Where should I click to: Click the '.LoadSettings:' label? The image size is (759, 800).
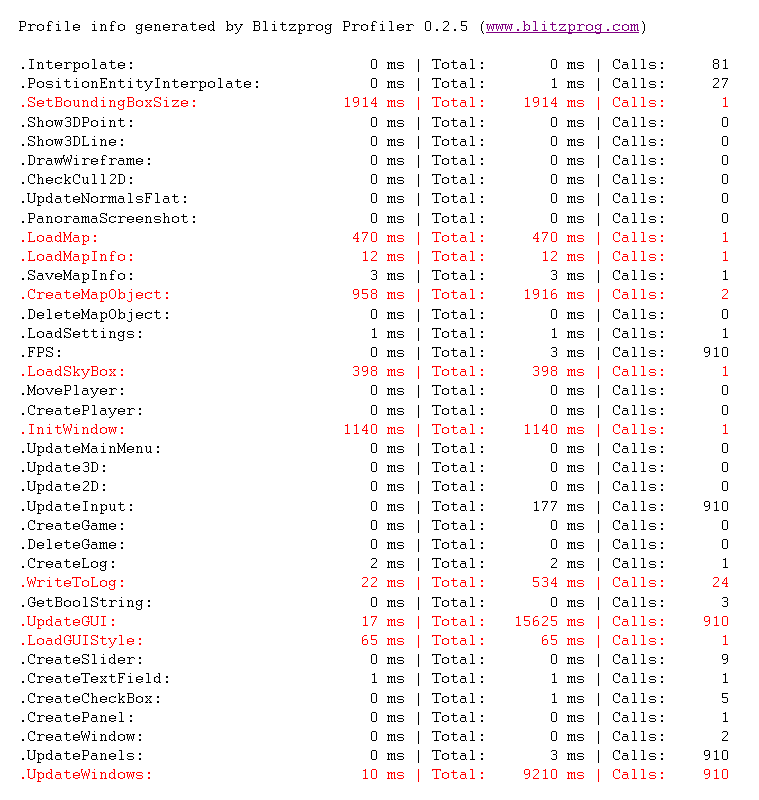(x=81, y=334)
